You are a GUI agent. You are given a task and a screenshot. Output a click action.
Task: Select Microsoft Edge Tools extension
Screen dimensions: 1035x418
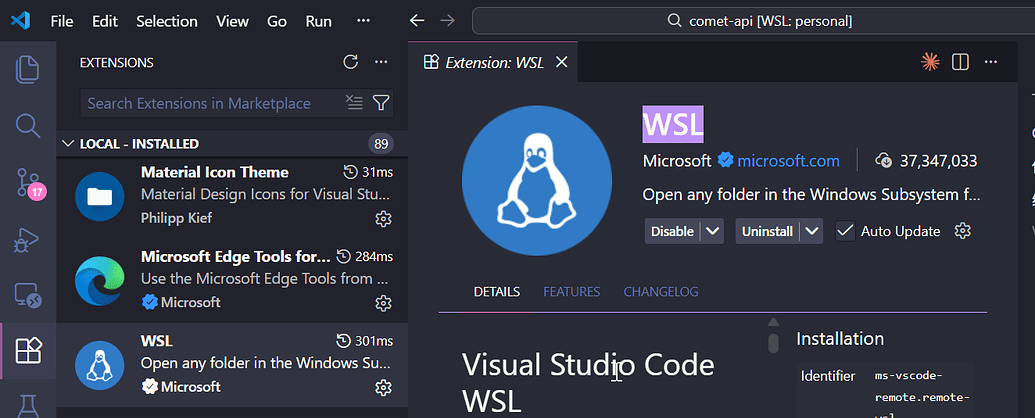click(232, 281)
